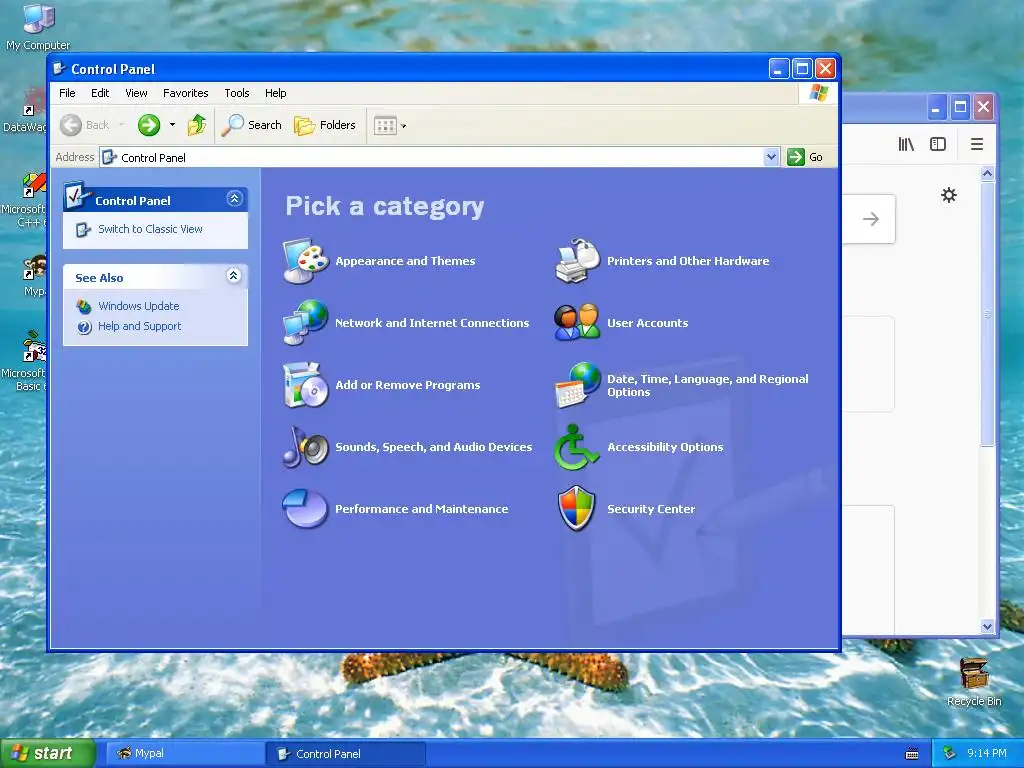
Task: Open the Add or Remove Programs text link
Action: [408, 385]
